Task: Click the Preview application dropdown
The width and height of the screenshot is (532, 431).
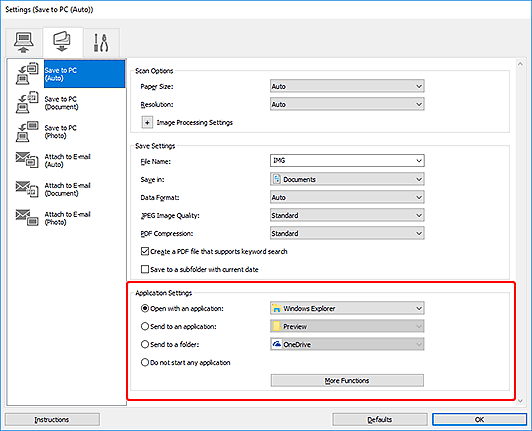Action: 347,326
